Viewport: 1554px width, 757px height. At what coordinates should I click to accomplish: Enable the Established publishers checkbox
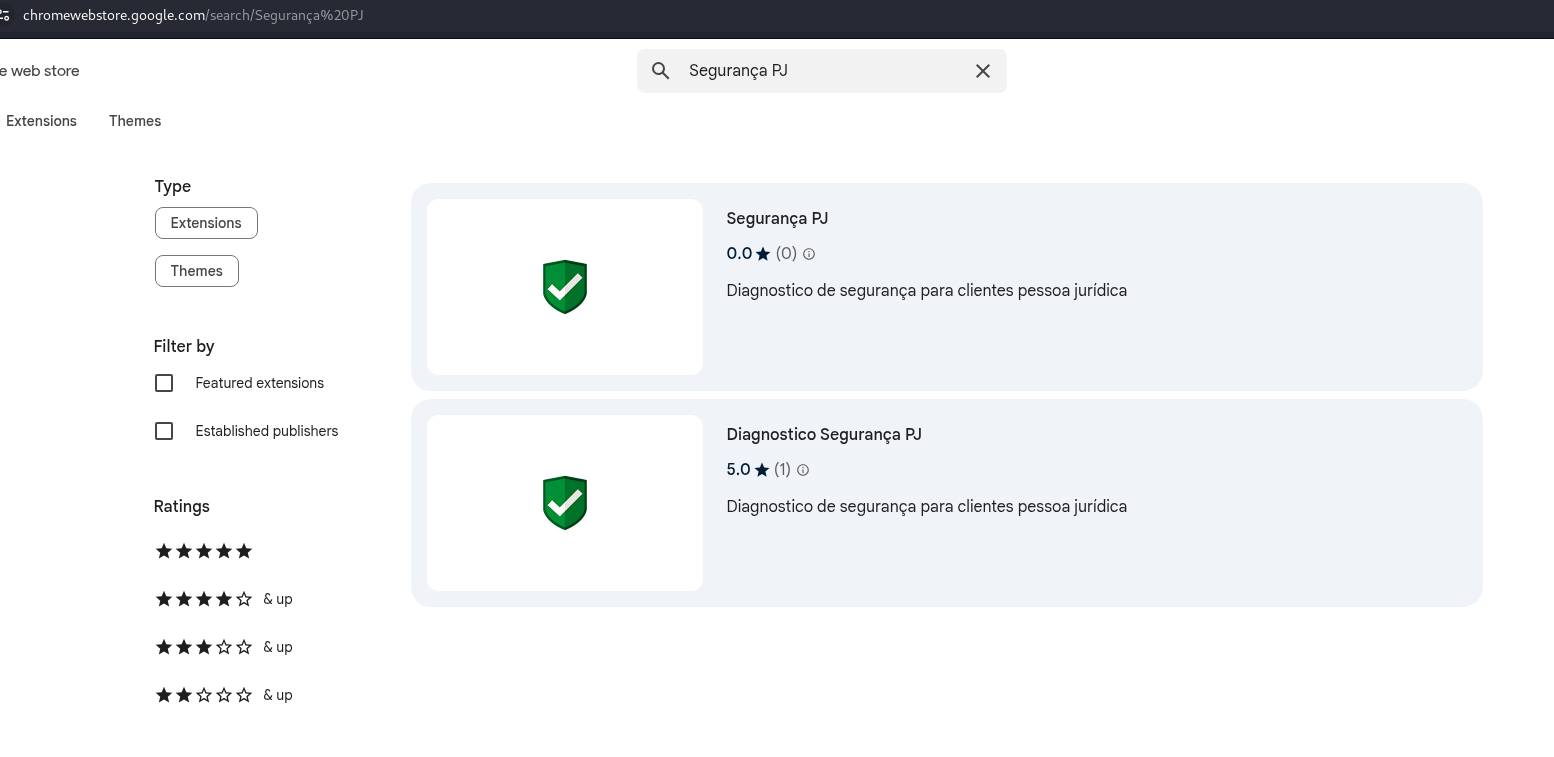point(164,431)
